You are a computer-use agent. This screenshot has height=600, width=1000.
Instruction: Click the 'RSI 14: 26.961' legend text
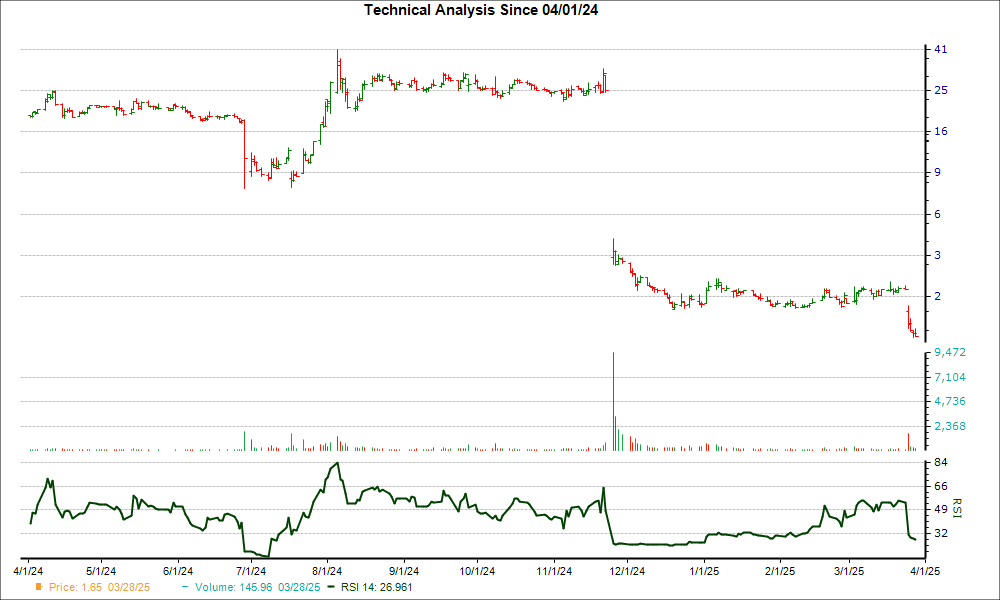[376, 587]
